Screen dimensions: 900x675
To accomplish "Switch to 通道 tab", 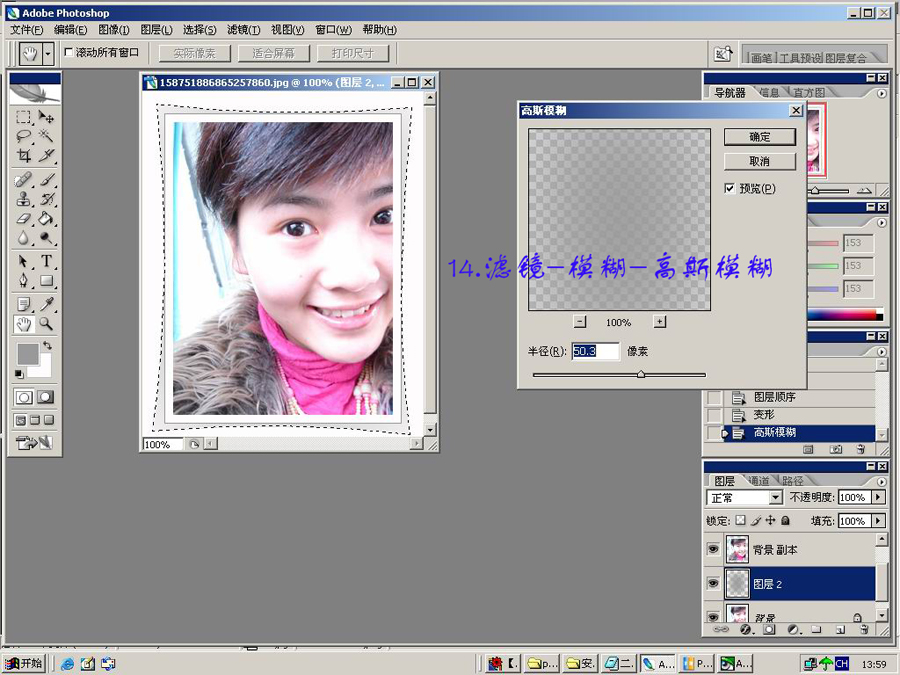I will pyautogui.click(x=758, y=481).
